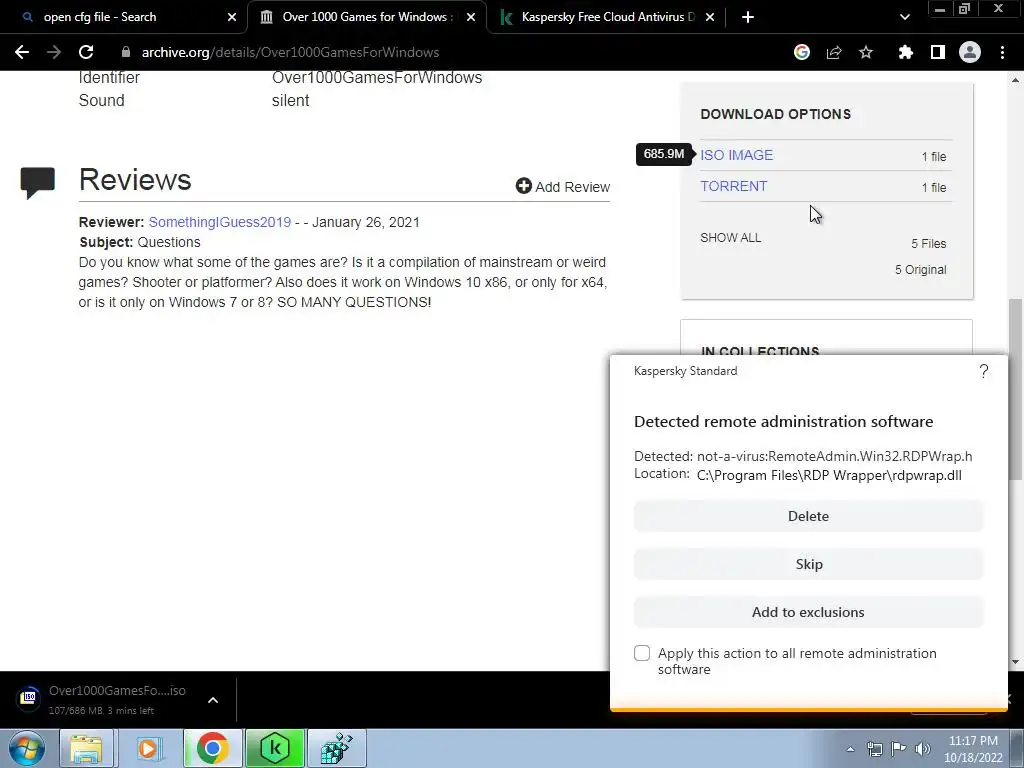This screenshot has width=1024, height=768.
Task: Click the padlock site info icon
Action: 126,52
